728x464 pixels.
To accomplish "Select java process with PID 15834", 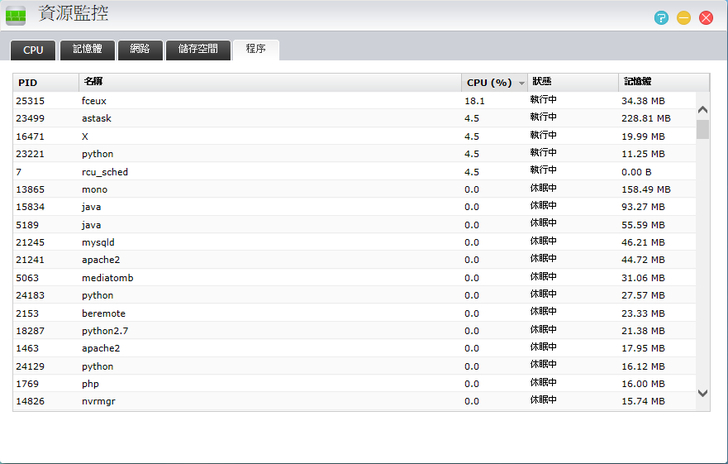I will pos(354,207).
